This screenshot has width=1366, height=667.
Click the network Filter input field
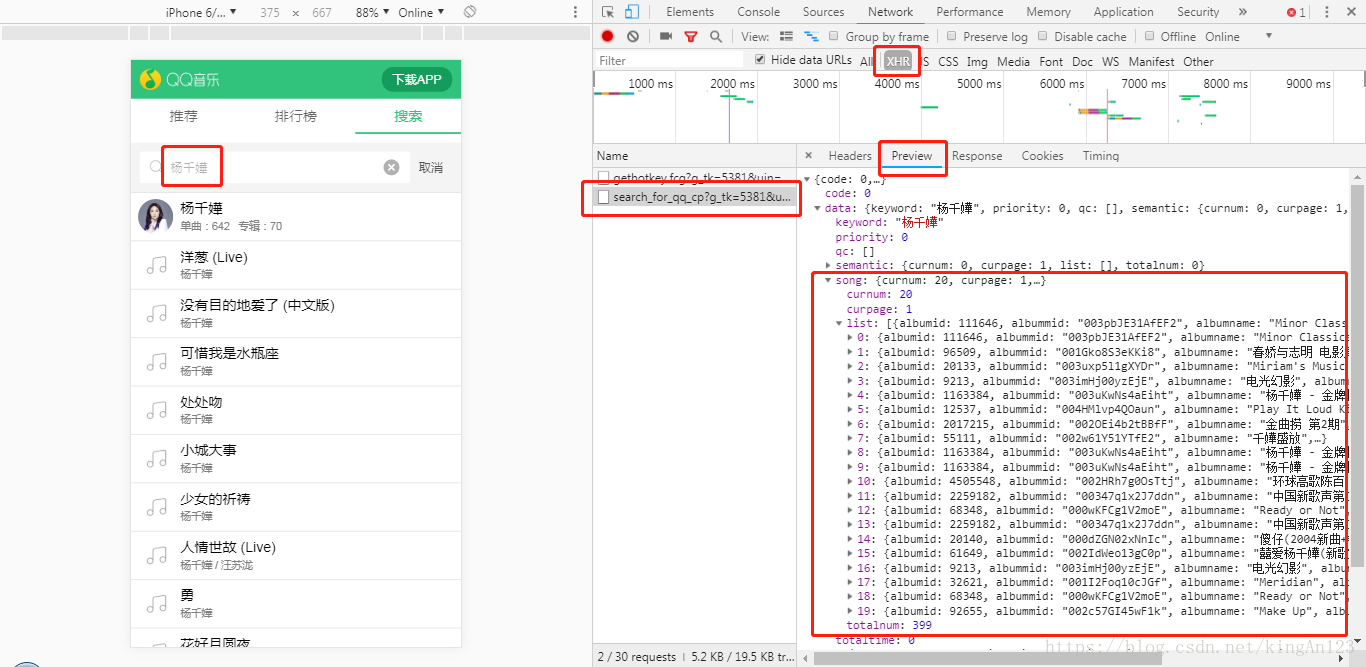pos(670,61)
